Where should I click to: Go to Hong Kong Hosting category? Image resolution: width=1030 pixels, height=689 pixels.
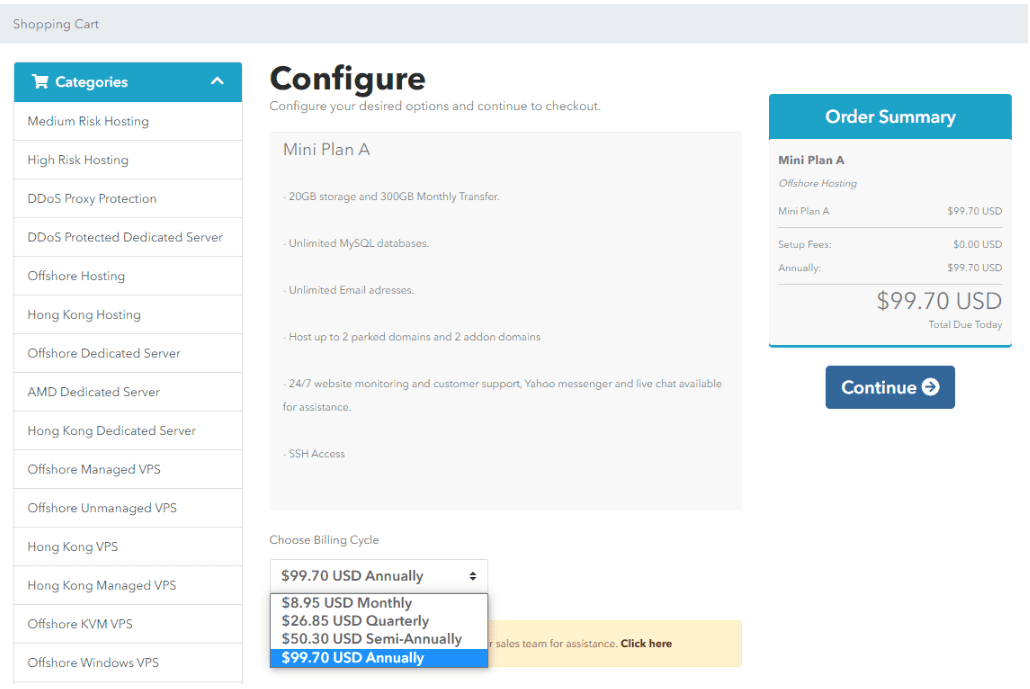click(x=127, y=315)
